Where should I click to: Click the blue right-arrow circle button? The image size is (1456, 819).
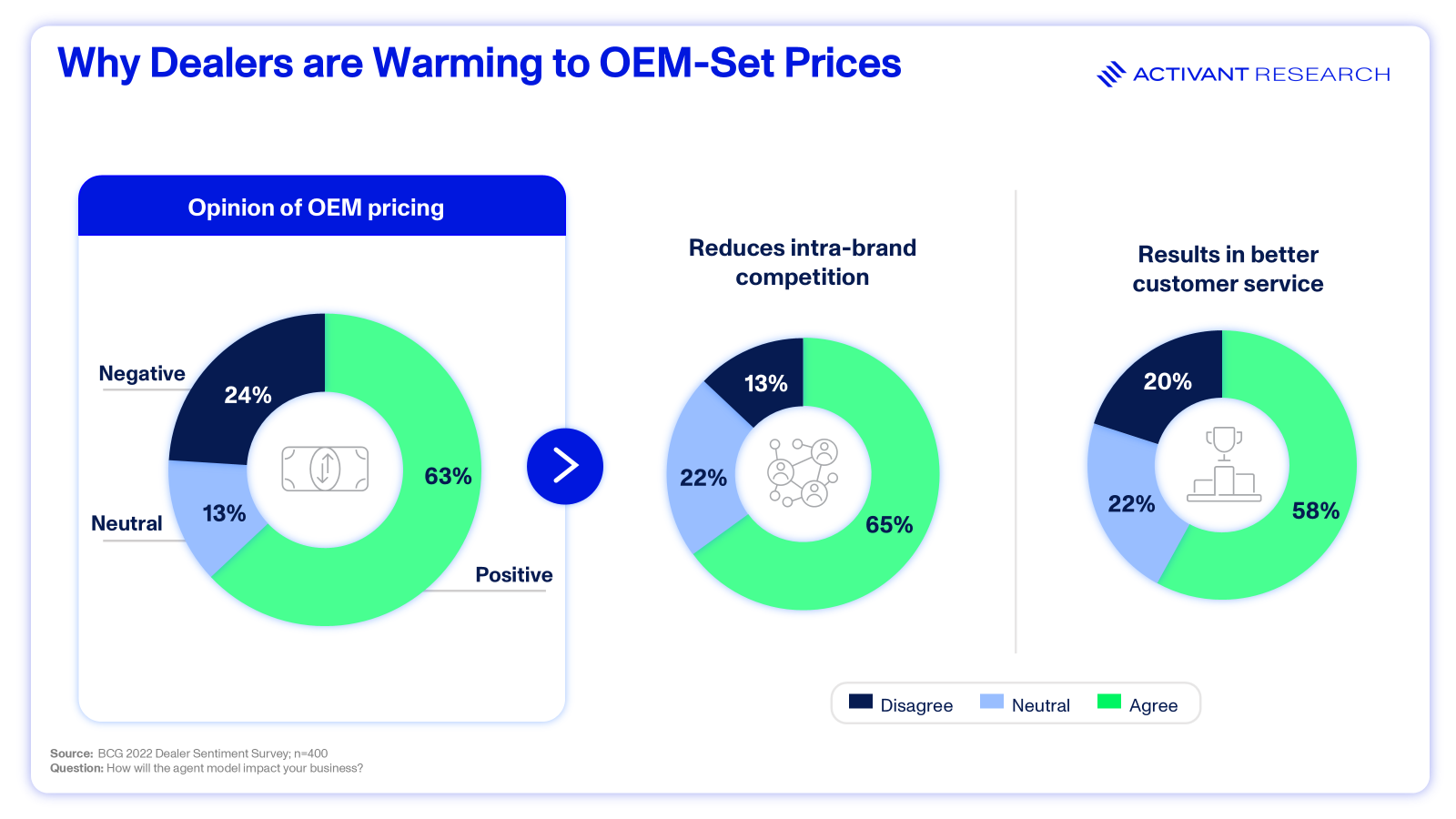(x=565, y=466)
